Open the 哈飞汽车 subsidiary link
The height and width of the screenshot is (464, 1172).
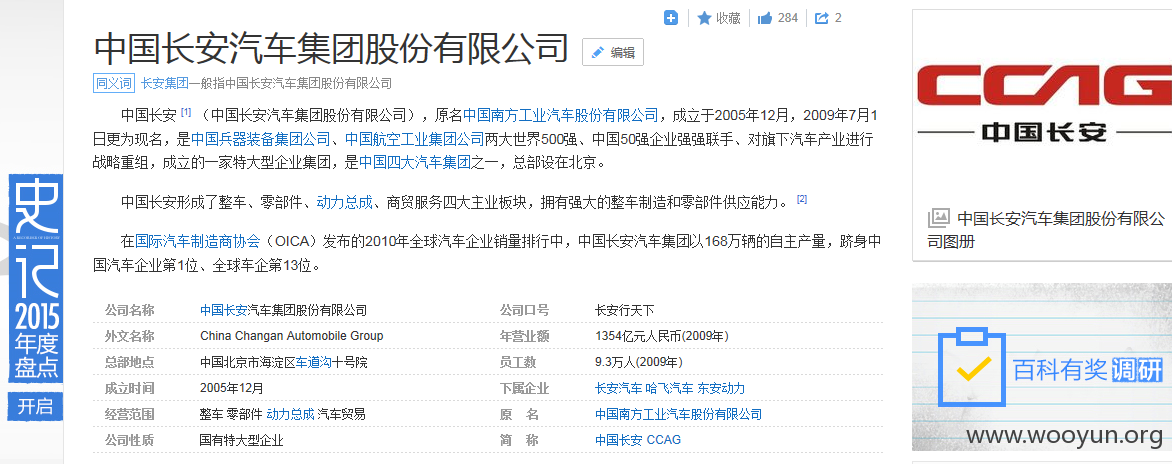click(670, 389)
